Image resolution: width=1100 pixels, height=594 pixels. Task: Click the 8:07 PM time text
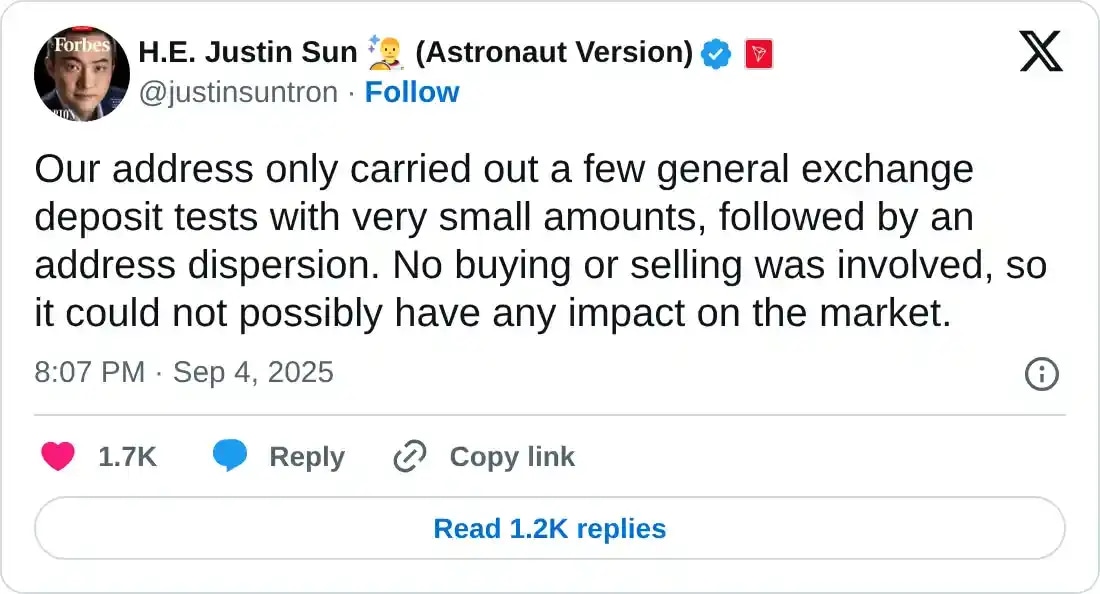tap(90, 373)
